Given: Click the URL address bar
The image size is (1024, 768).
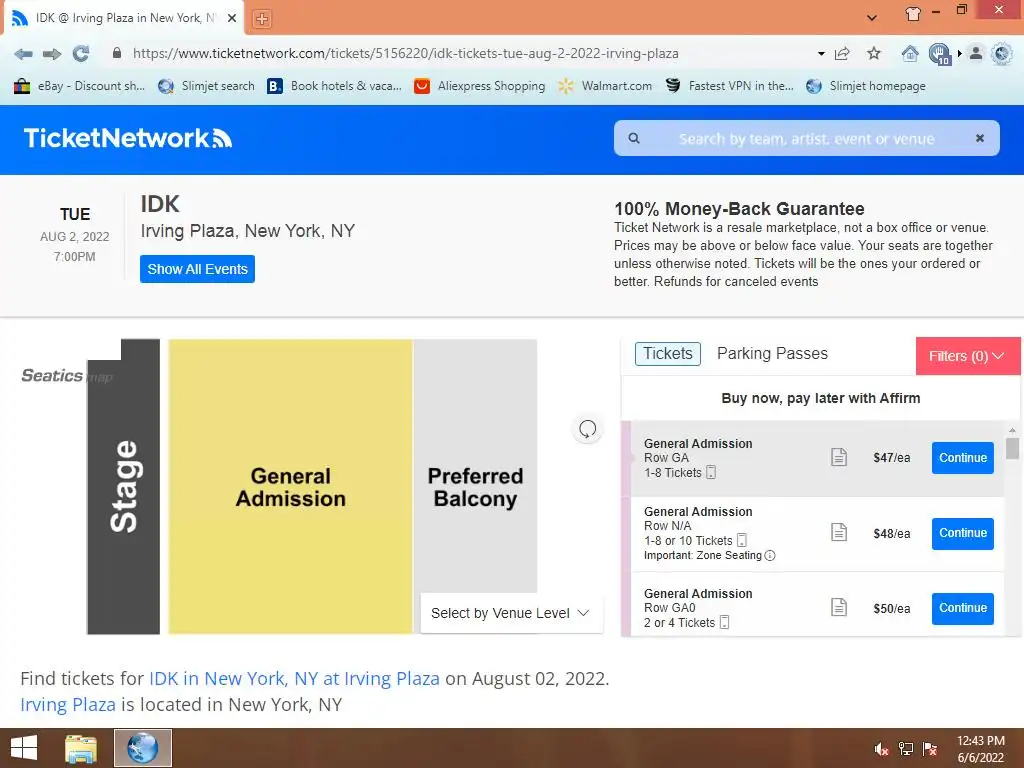Looking at the screenshot, I should tap(405, 54).
